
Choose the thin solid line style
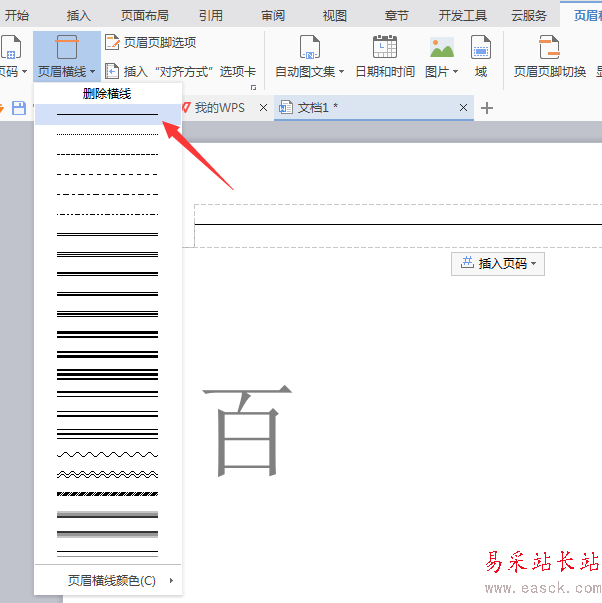tap(108, 114)
